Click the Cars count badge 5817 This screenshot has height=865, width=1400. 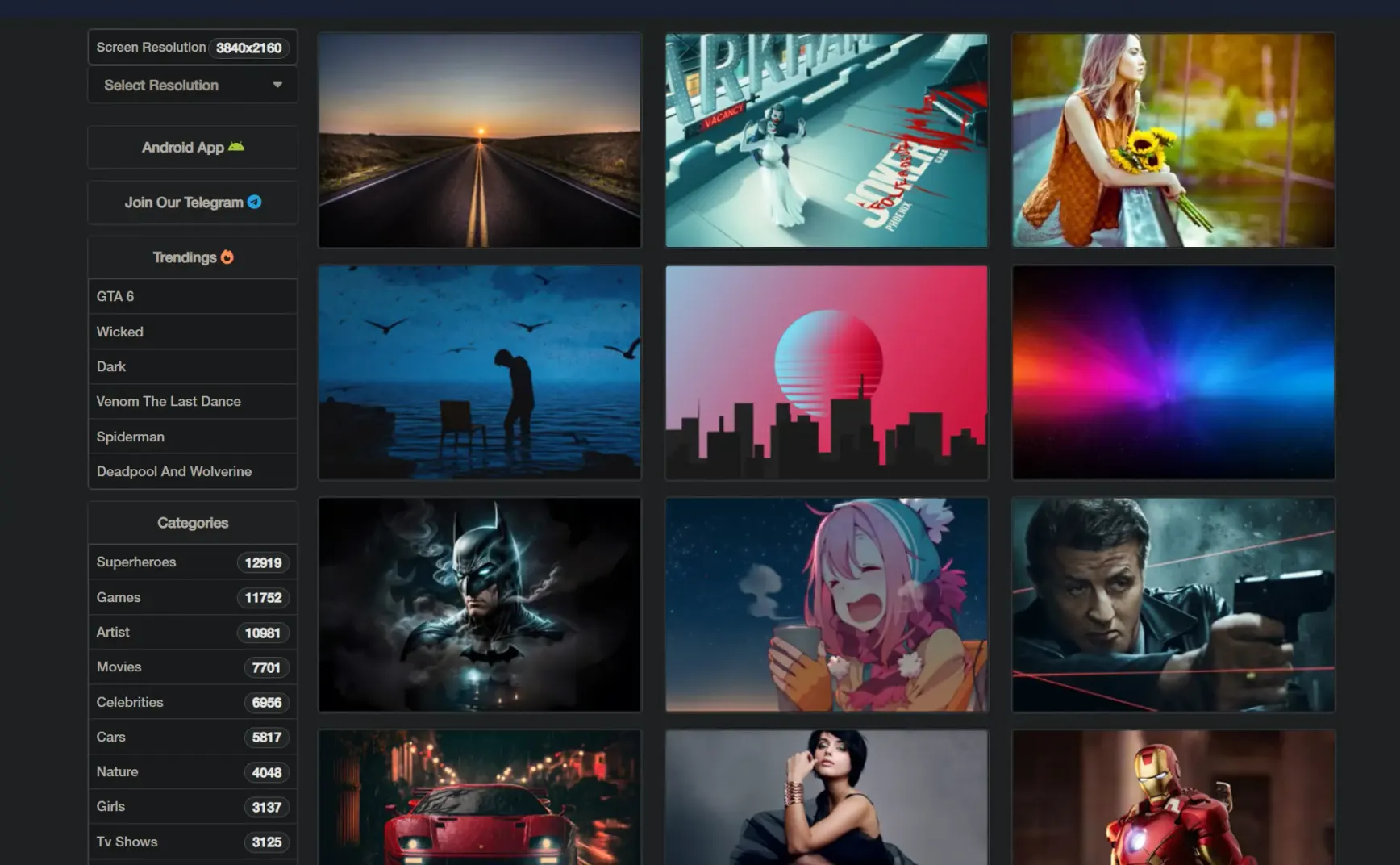[x=266, y=738]
